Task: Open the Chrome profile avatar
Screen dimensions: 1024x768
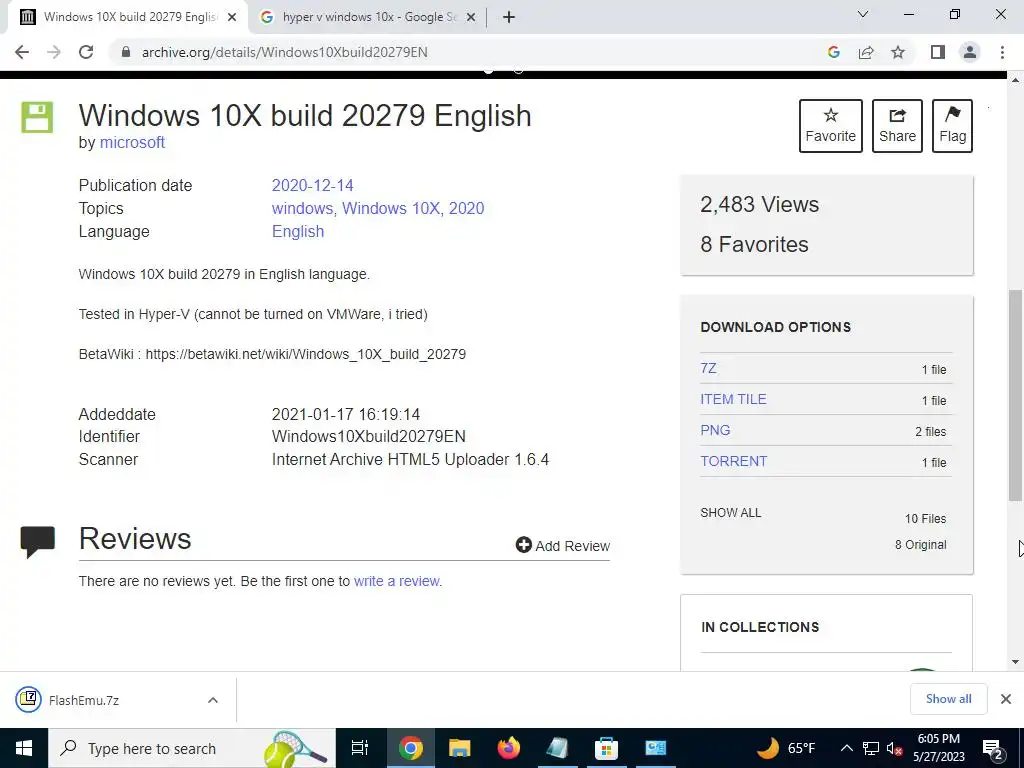Action: tap(970, 52)
